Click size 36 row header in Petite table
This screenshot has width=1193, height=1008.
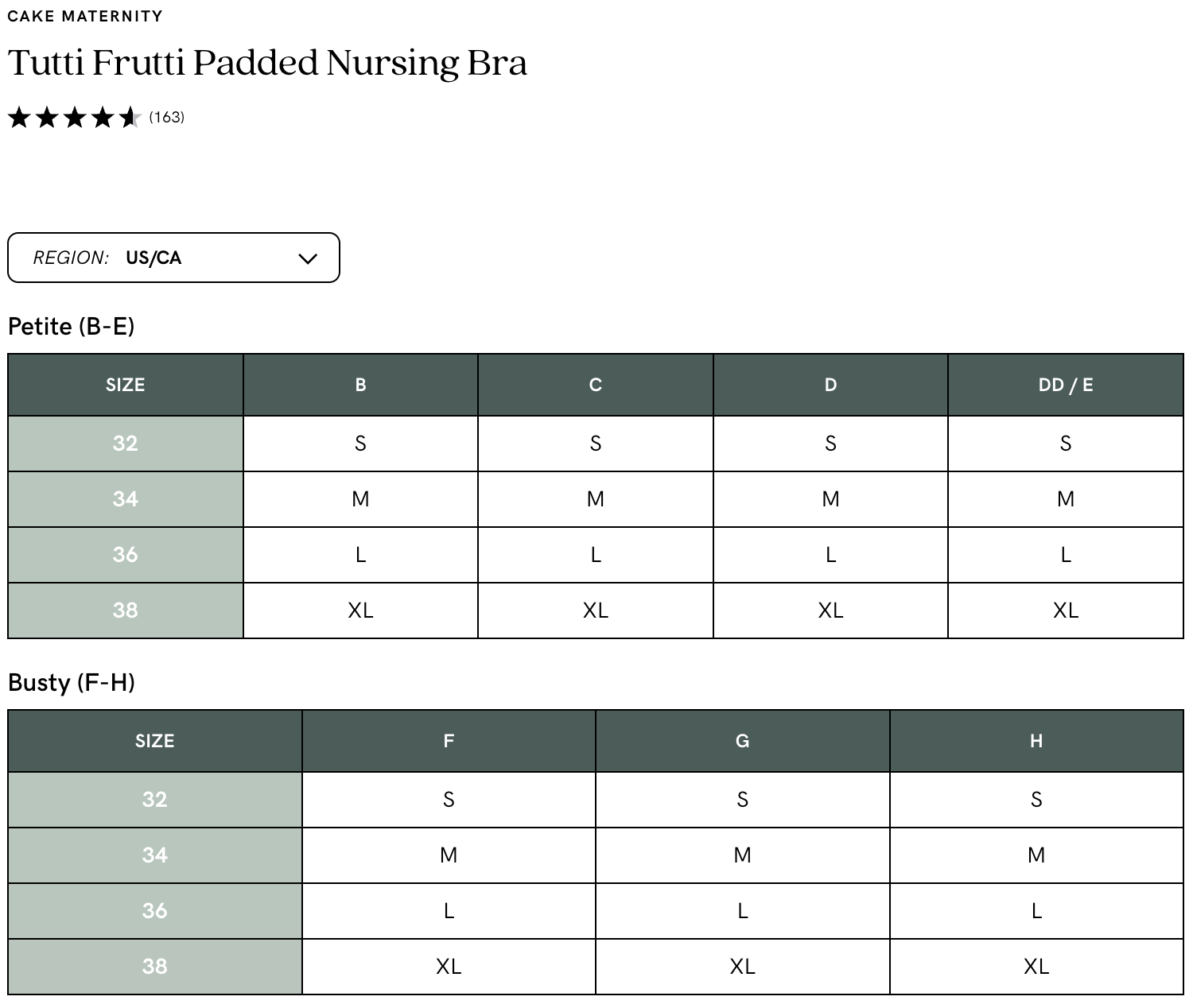(x=126, y=555)
